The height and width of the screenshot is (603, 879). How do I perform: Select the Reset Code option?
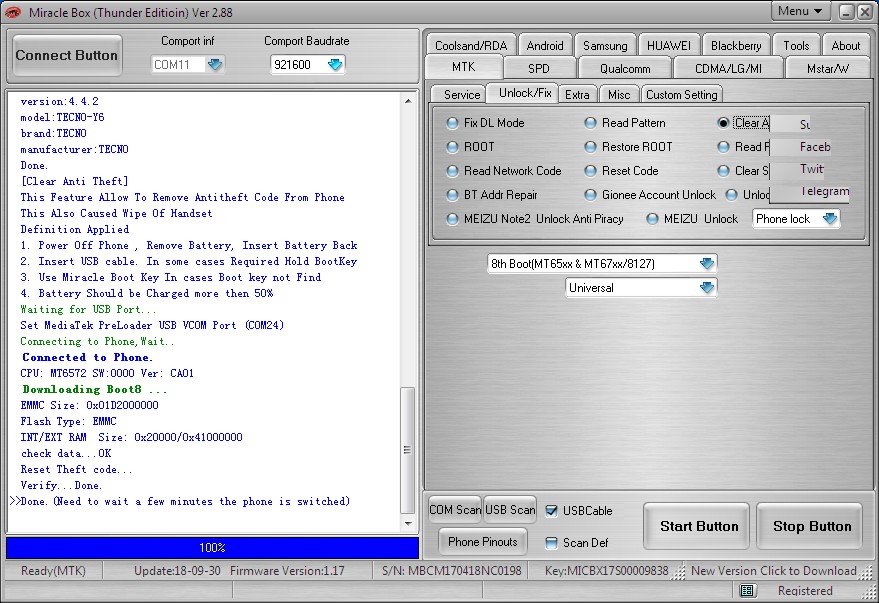coord(590,171)
